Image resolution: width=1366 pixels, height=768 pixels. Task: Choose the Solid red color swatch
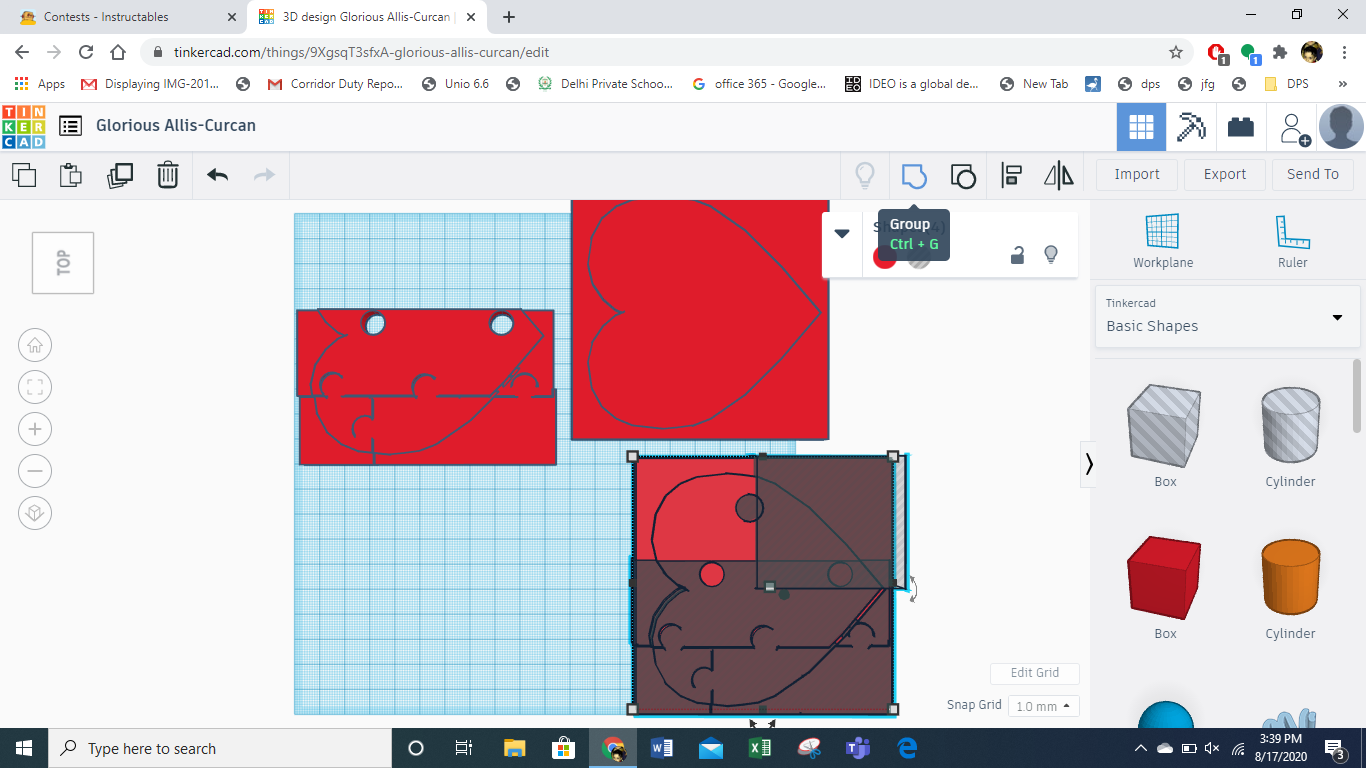coord(884,257)
